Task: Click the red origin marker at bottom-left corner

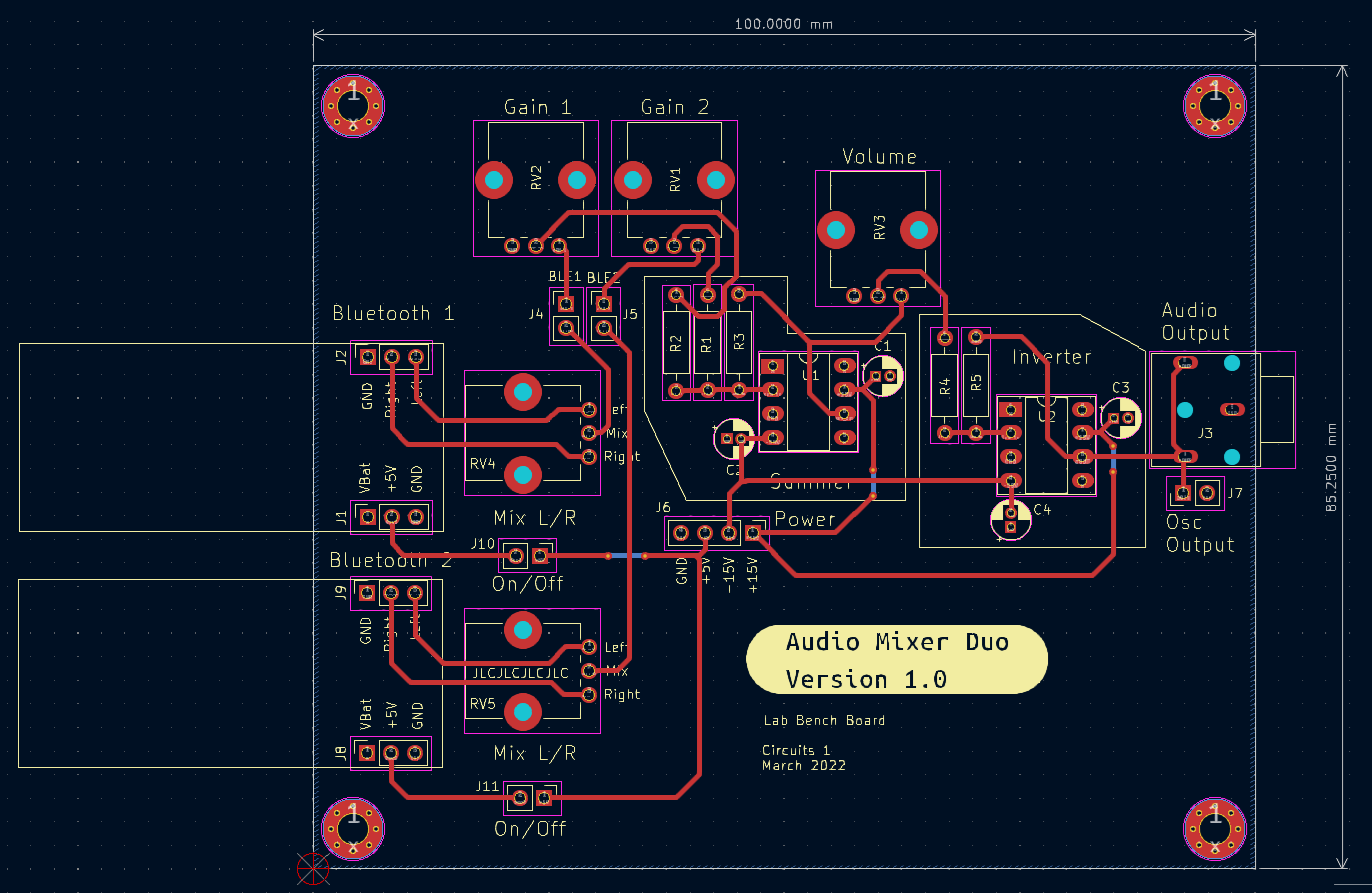Action: pos(314,868)
